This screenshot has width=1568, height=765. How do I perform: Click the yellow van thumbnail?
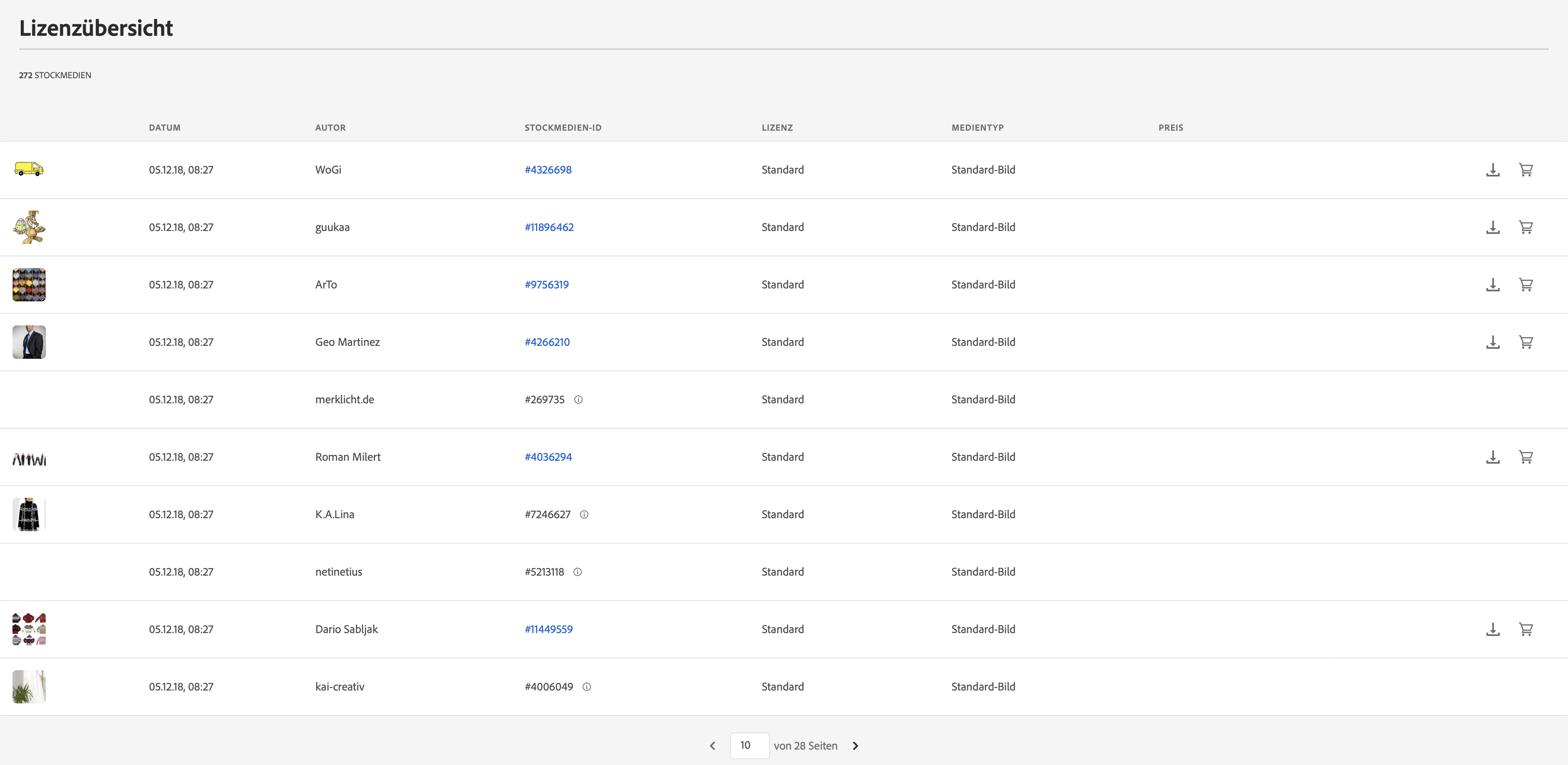pos(29,169)
